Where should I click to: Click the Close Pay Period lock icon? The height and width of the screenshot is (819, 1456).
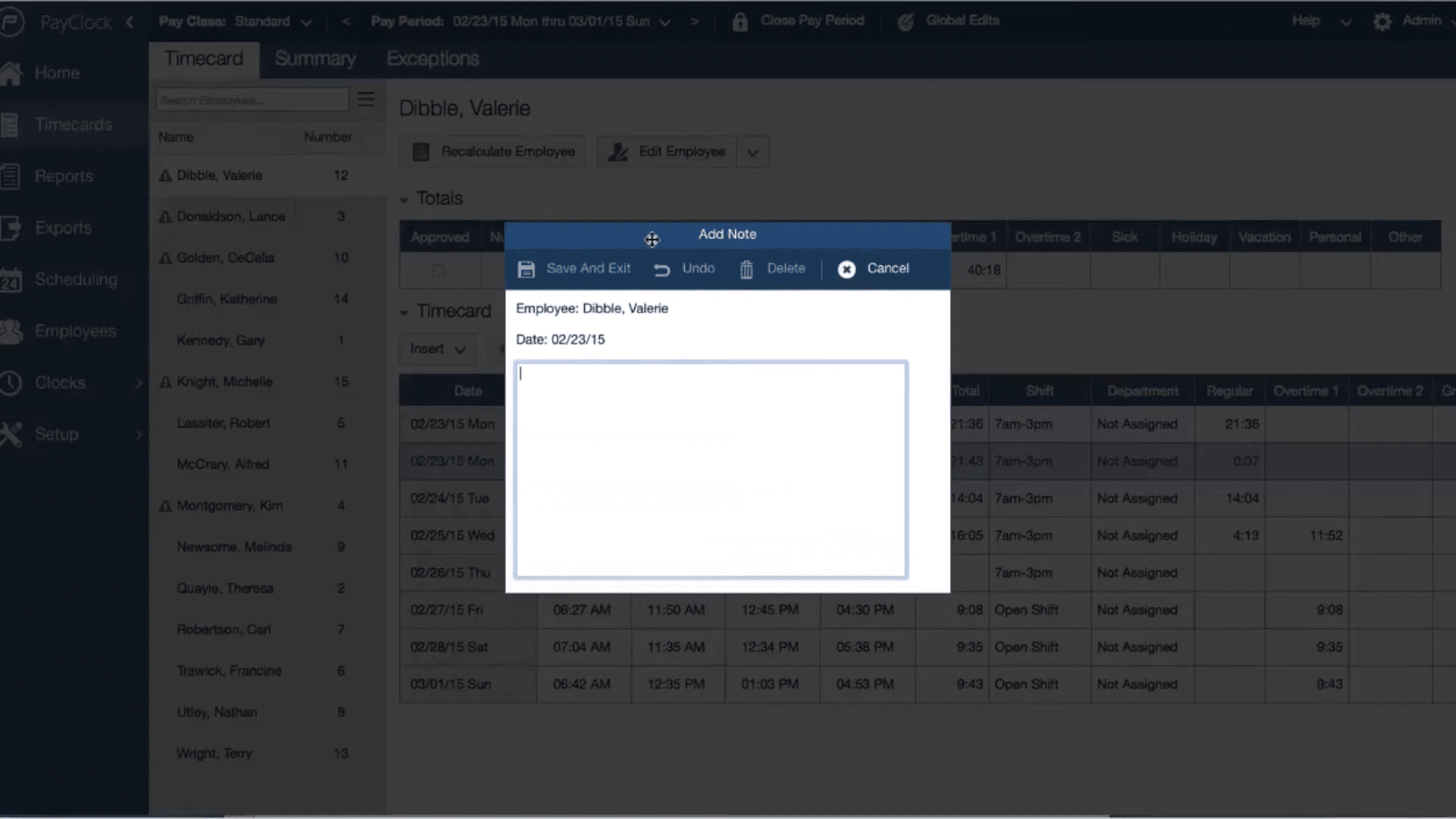point(739,21)
